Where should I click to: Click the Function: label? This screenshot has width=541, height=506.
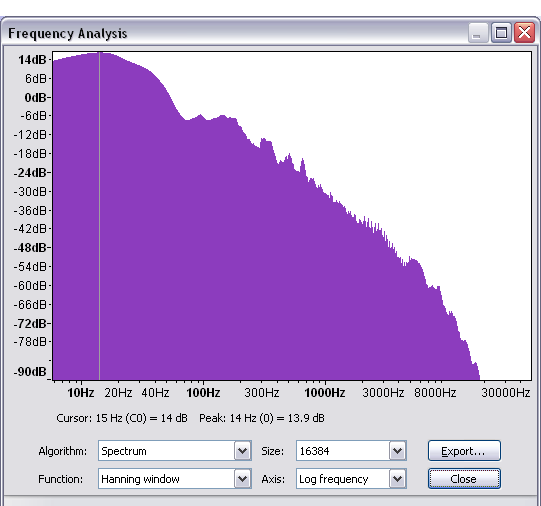point(61,479)
